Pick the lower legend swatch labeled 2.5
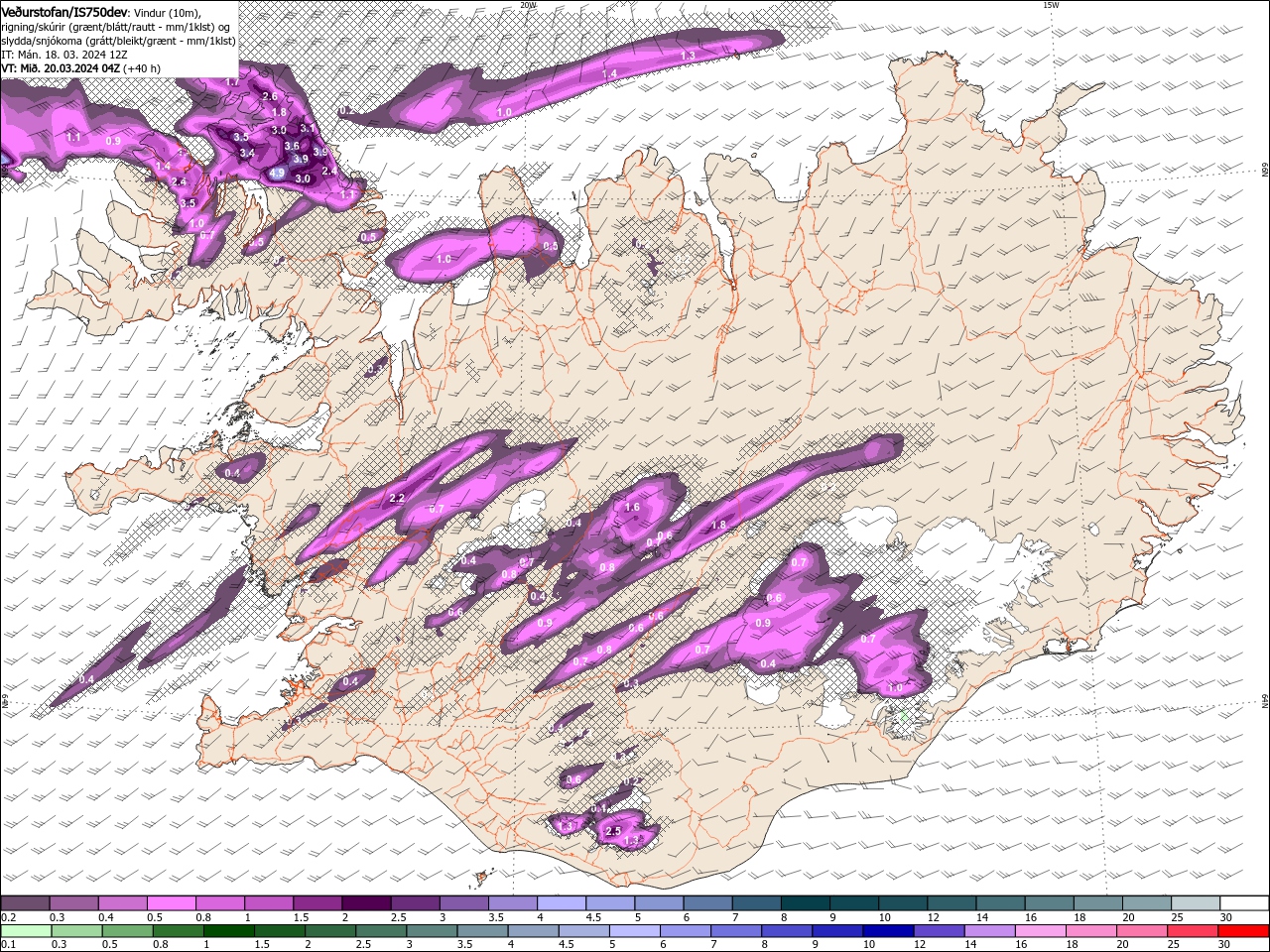 coord(381,931)
